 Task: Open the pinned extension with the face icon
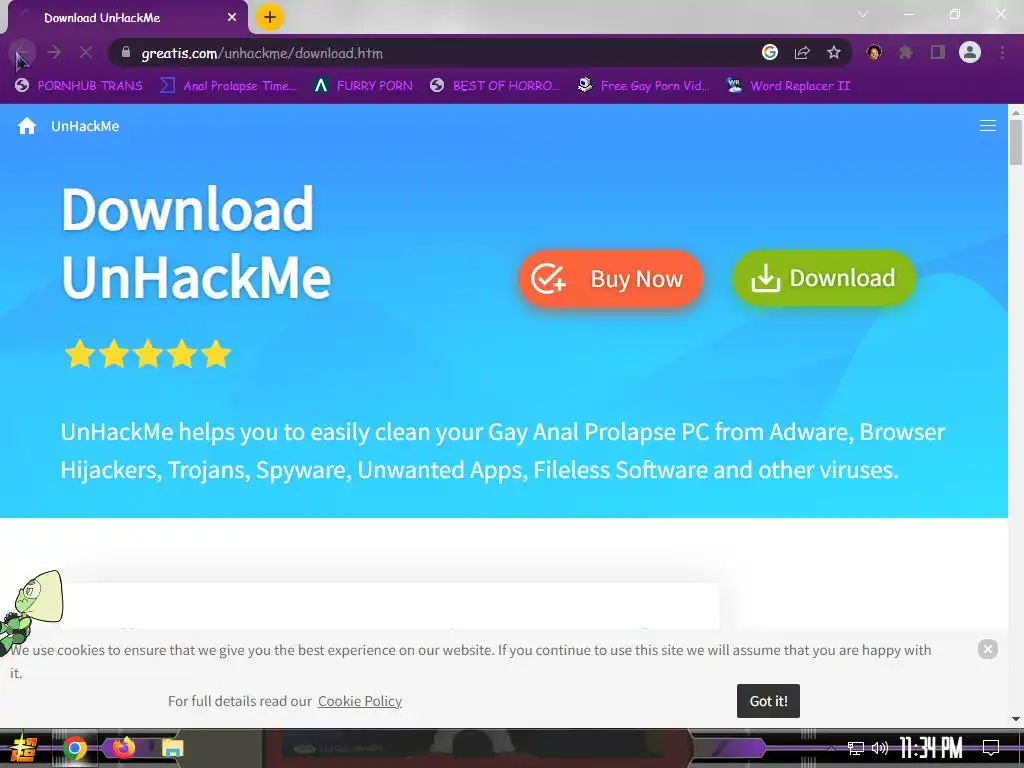874,52
